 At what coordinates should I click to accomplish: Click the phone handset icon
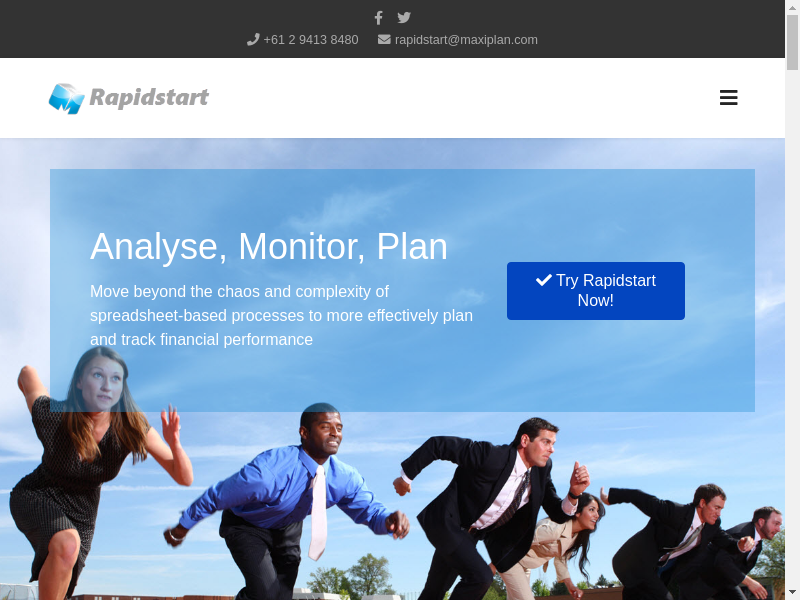253,40
